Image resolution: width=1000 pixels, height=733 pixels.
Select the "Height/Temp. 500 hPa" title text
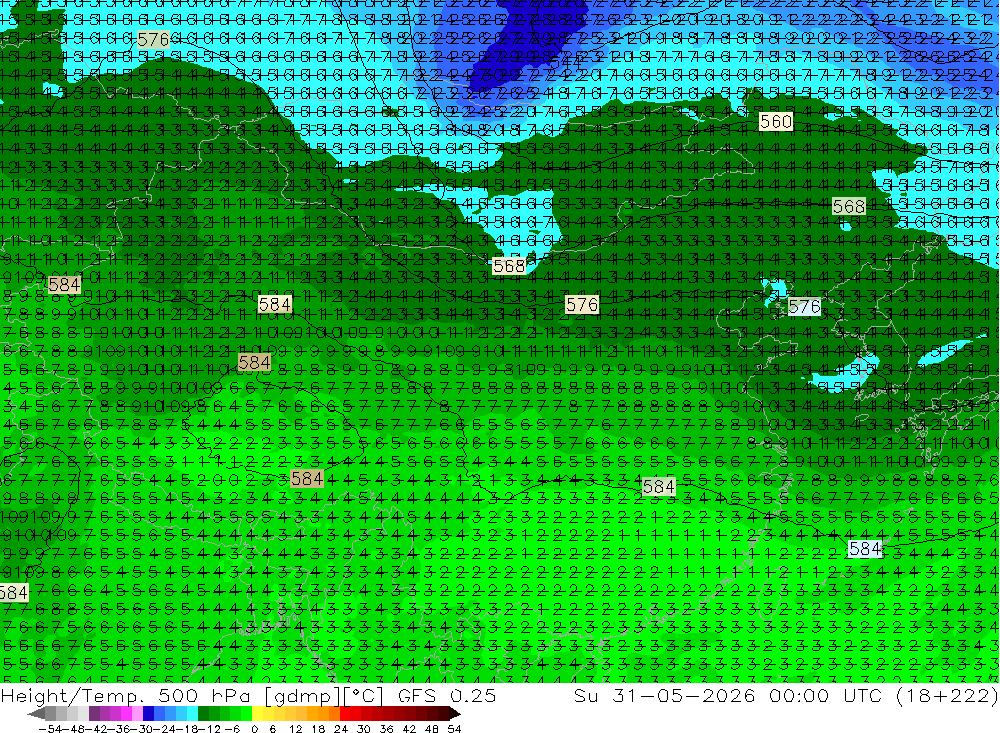(126, 695)
